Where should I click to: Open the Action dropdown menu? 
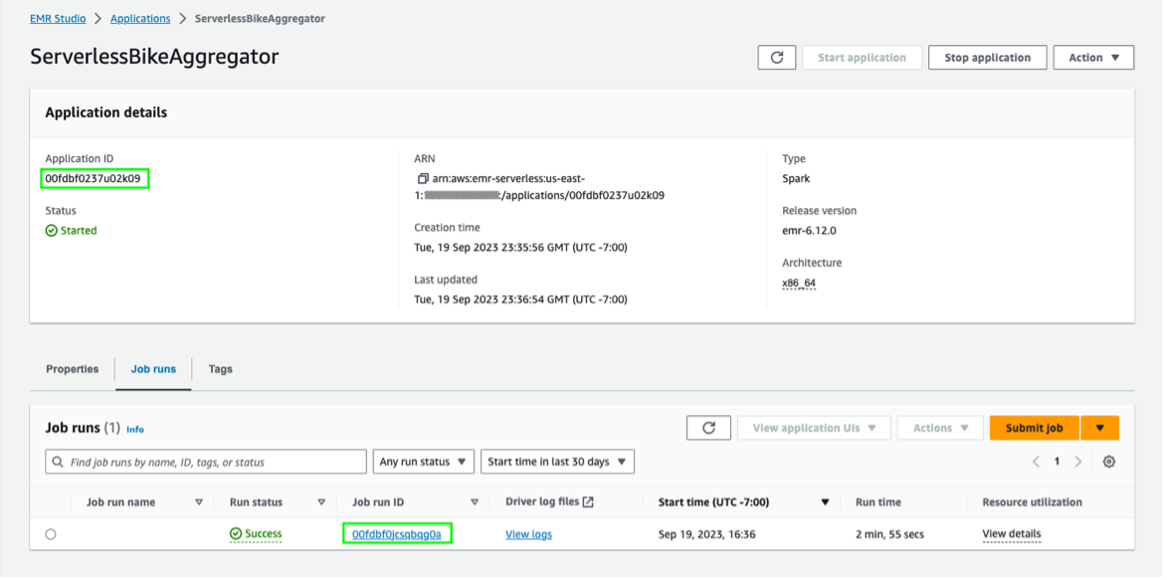click(x=1093, y=57)
